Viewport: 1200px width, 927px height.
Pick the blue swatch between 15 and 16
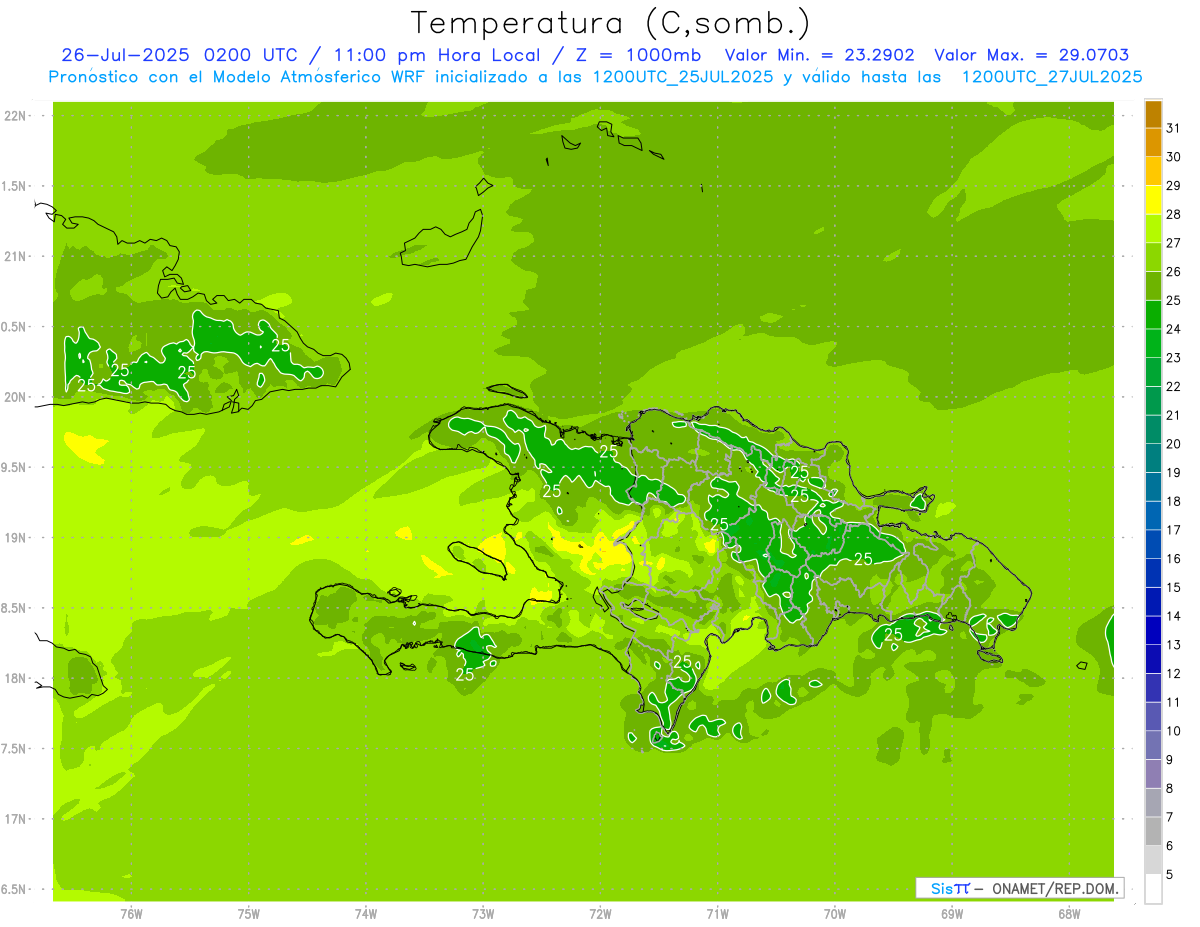pyautogui.click(x=1153, y=574)
